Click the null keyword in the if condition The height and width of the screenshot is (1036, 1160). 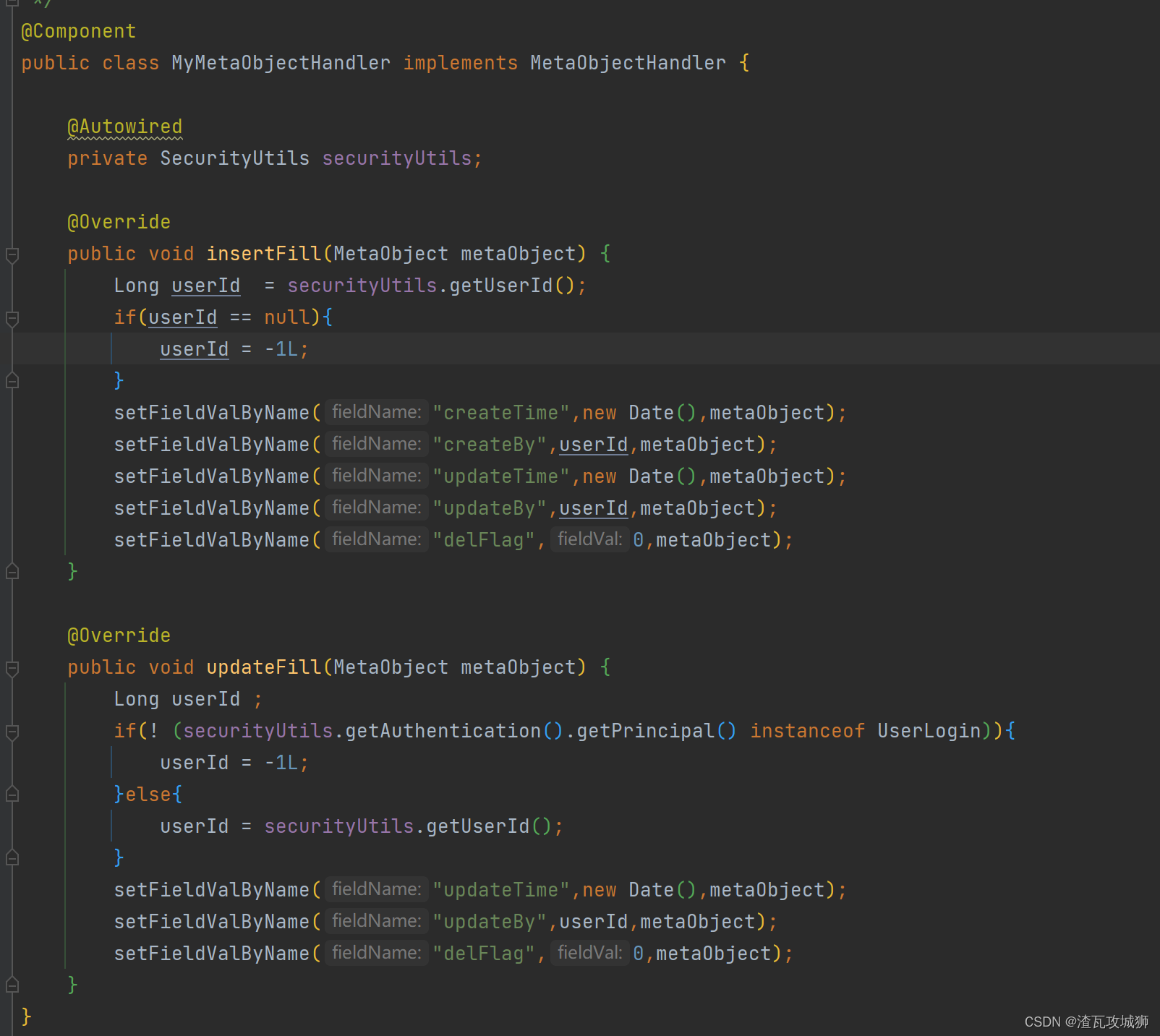point(286,317)
